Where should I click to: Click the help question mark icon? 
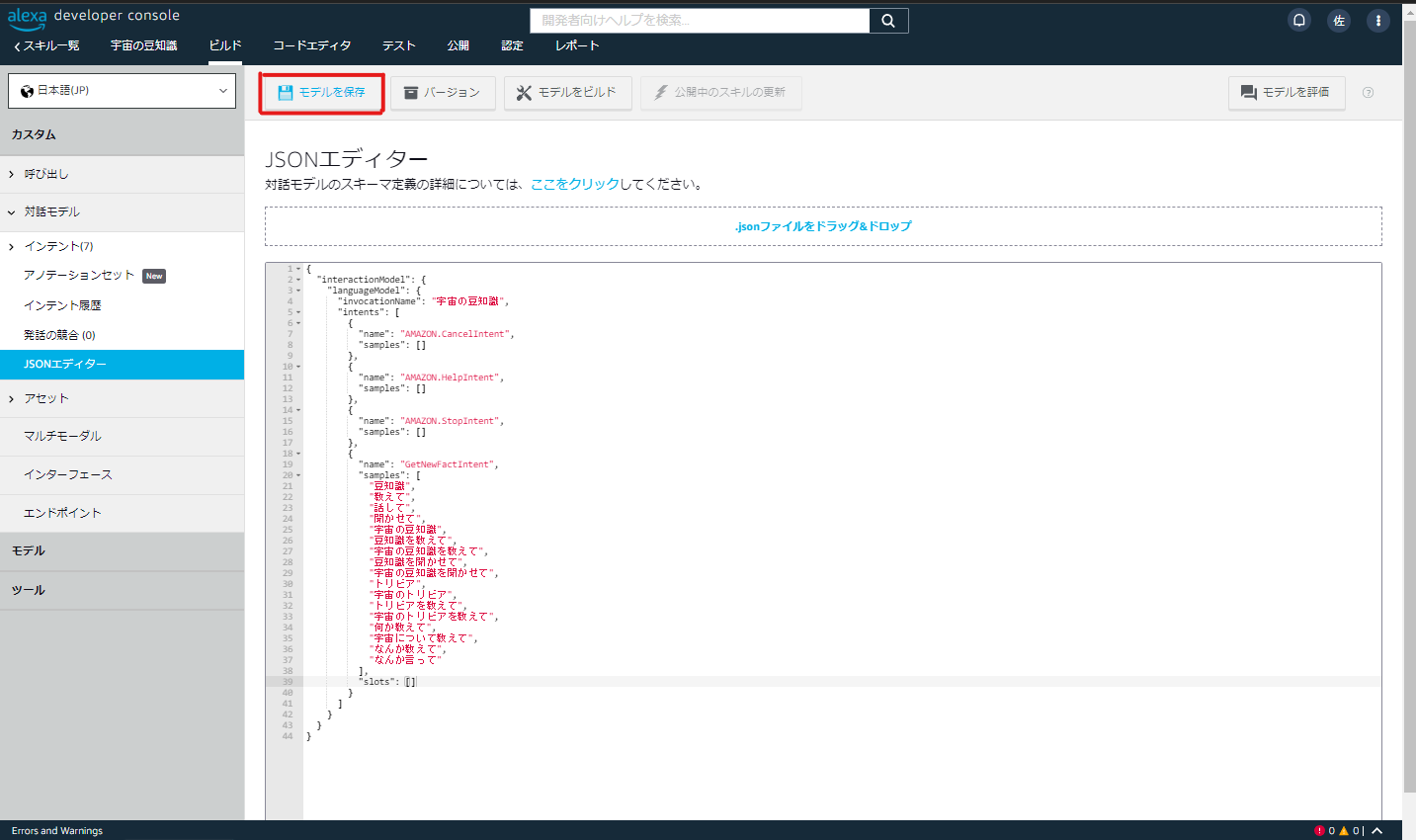pos(1368,93)
